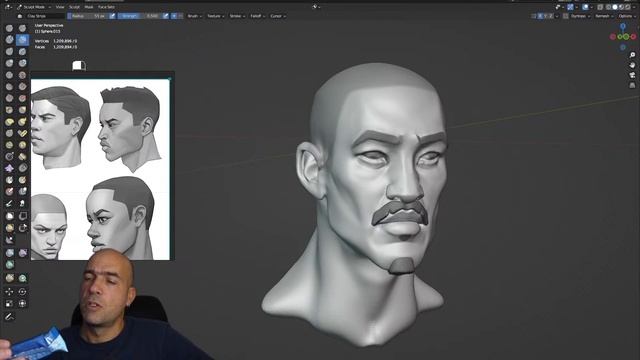Viewport: 640px width, 360px height.
Task: Open the View menu
Action: click(60, 7)
